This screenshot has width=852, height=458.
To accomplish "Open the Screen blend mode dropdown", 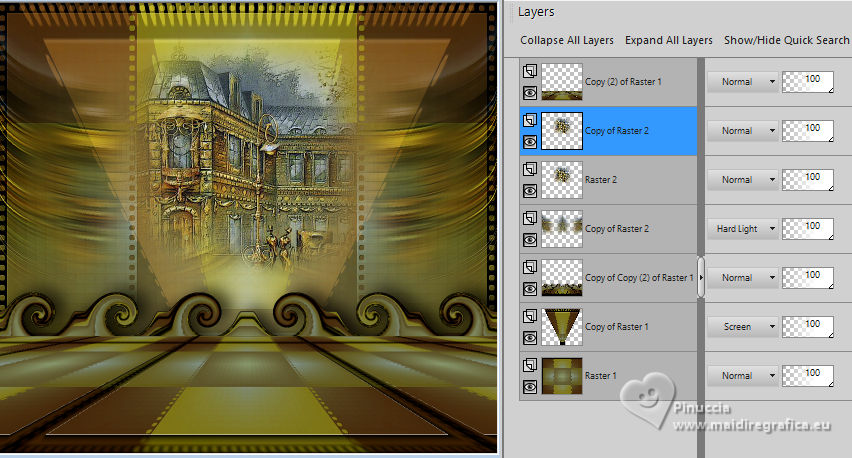I will [742, 327].
